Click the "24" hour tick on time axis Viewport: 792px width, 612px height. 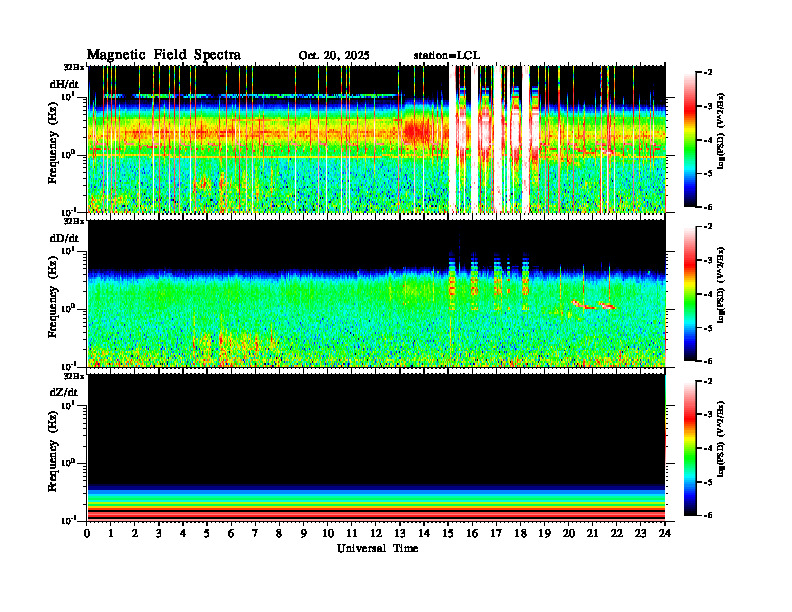pos(665,534)
